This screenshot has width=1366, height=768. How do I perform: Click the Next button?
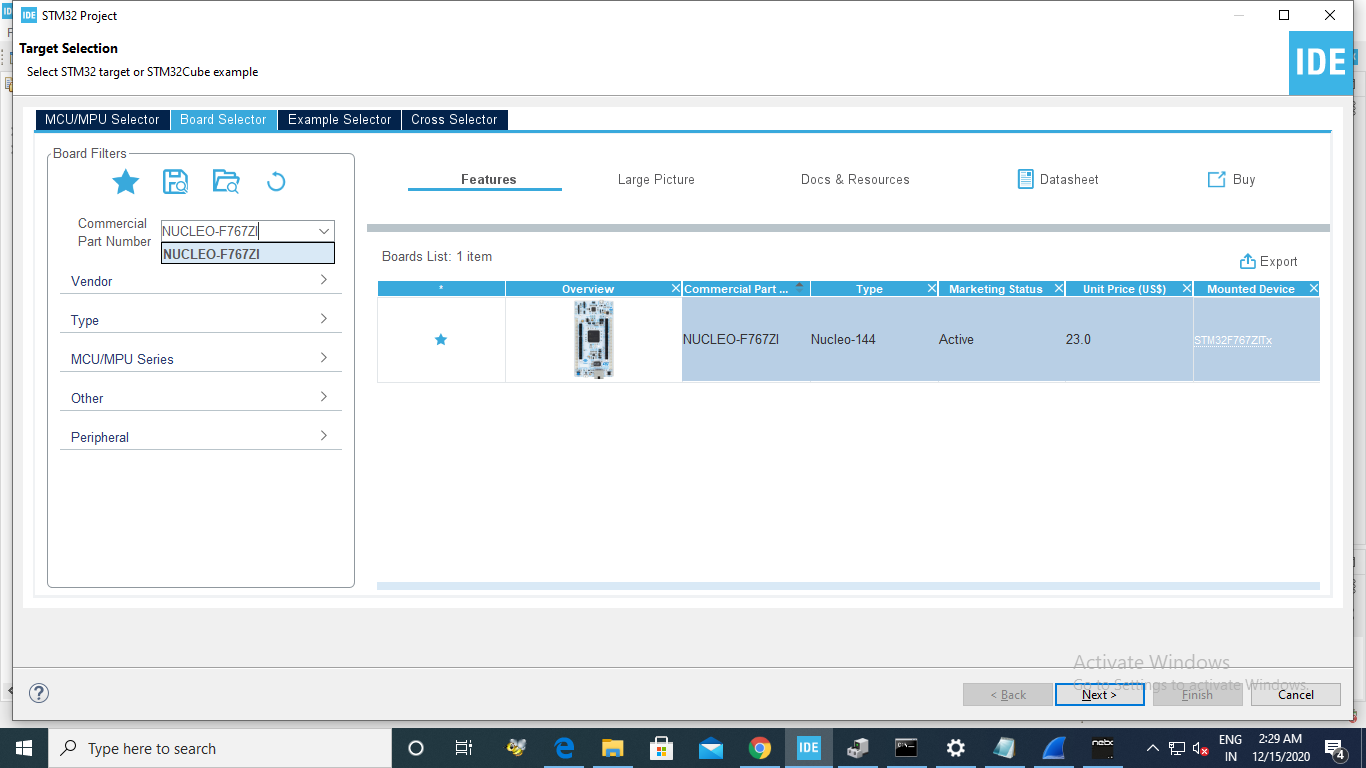click(1099, 694)
